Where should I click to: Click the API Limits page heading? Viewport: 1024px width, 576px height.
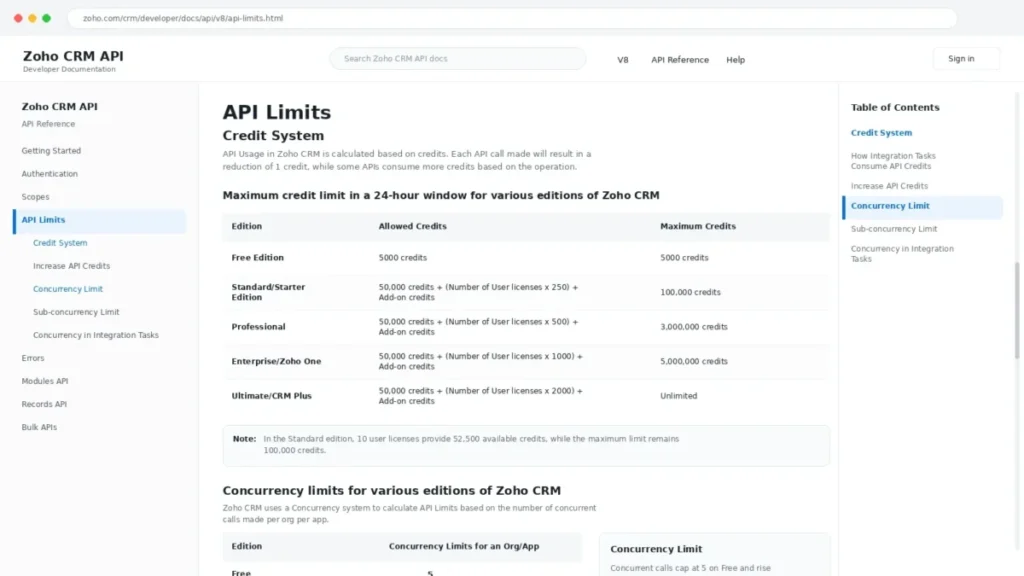276,112
